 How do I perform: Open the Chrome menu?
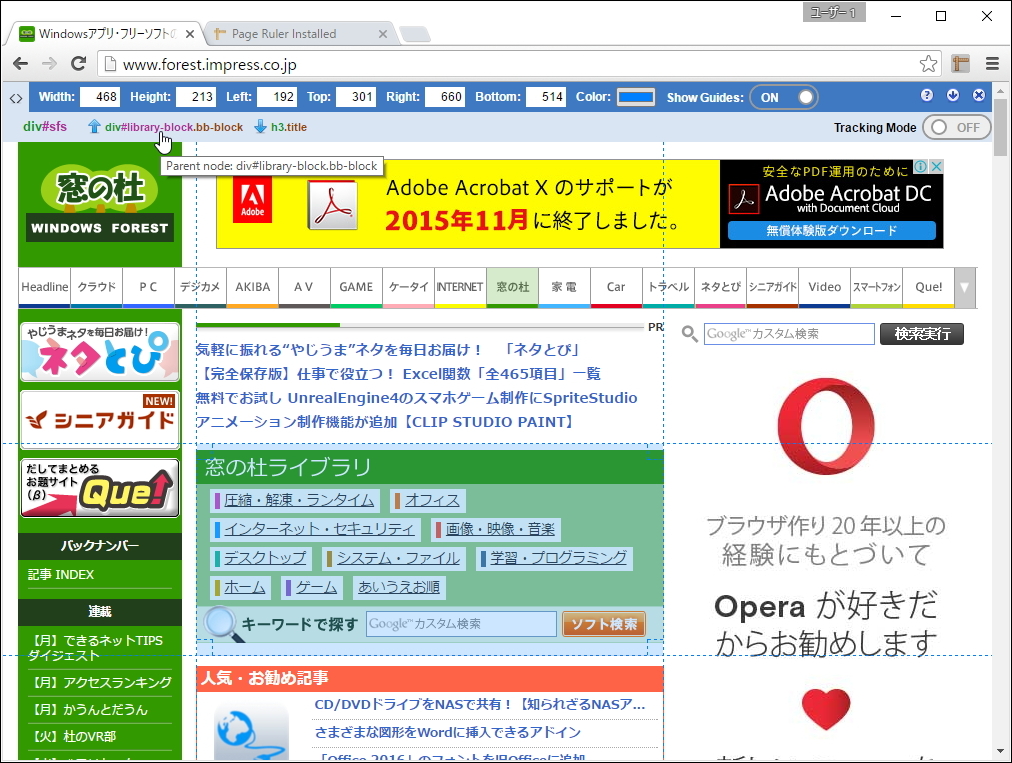pyautogui.click(x=993, y=62)
